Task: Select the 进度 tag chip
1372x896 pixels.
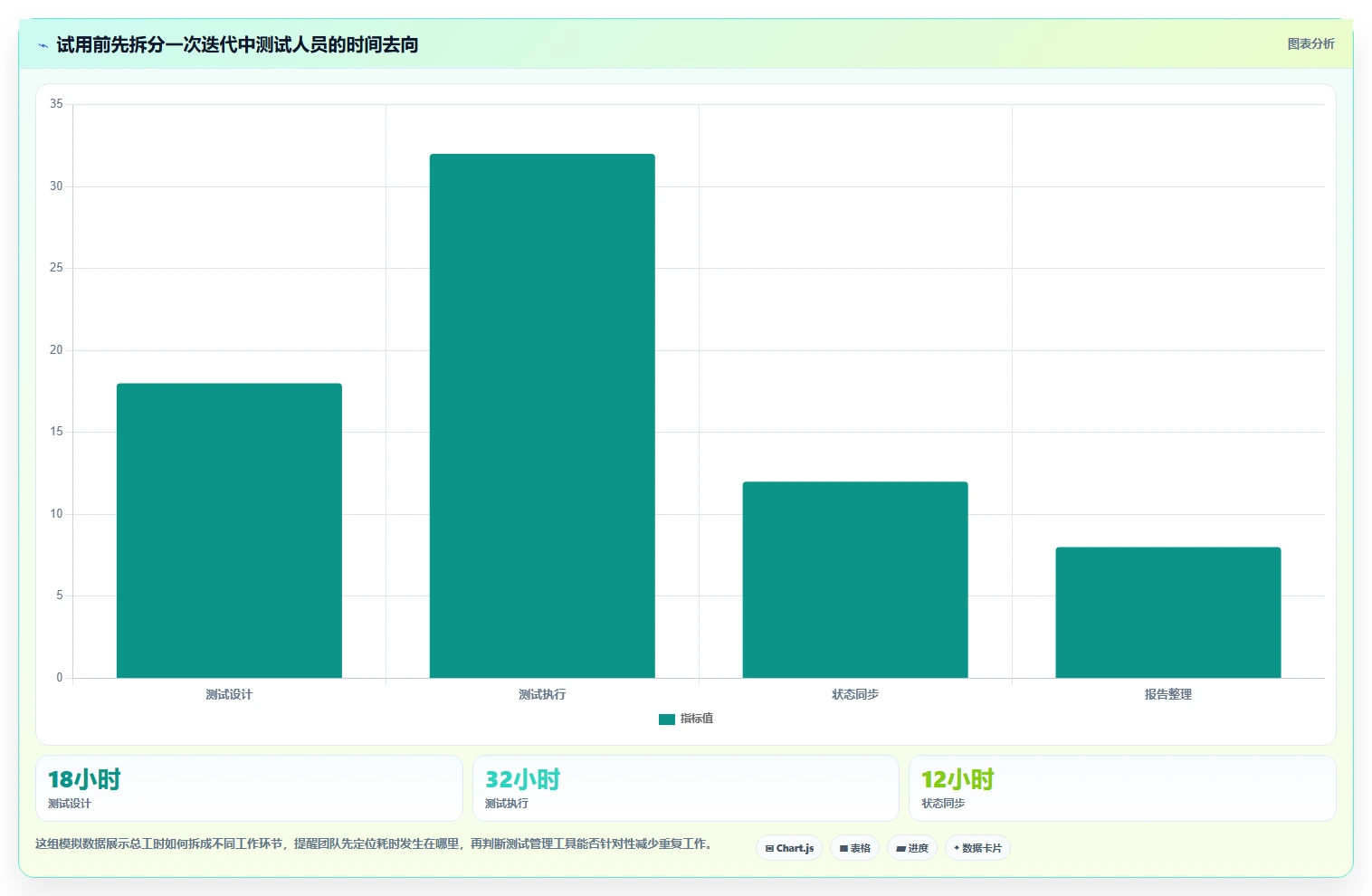Action: click(912, 848)
